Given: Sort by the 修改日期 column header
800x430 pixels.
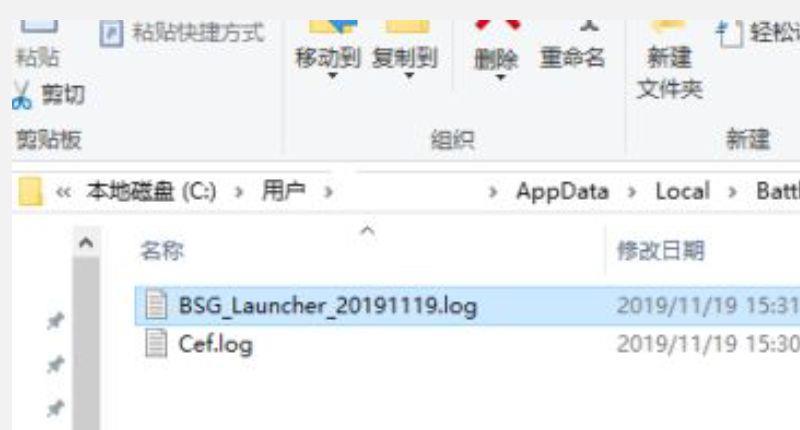Looking at the screenshot, I should [x=661, y=251].
